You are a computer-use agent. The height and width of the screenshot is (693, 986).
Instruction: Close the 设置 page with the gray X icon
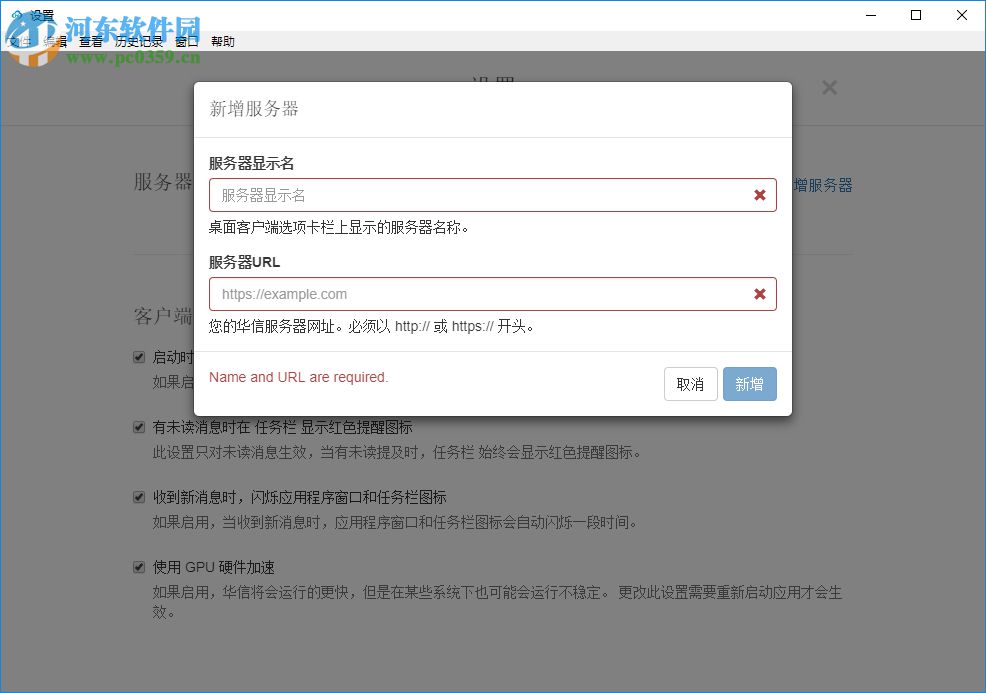830,87
